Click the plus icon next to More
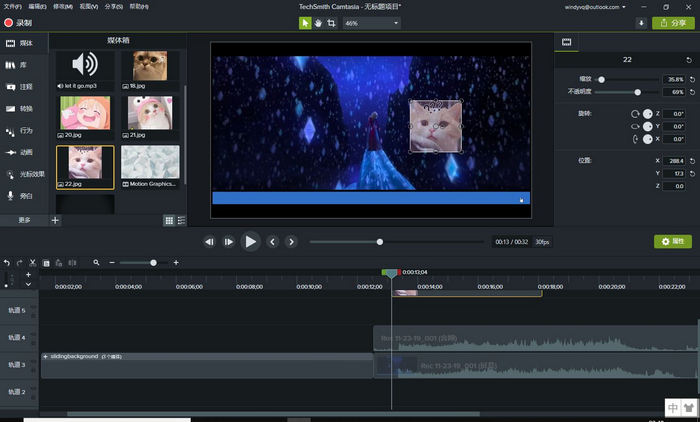700x422 pixels. (x=55, y=220)
